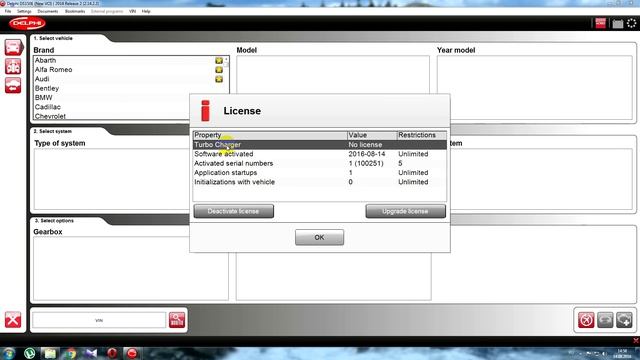Click the 1 (100251) serial number value

click(366, 164)
